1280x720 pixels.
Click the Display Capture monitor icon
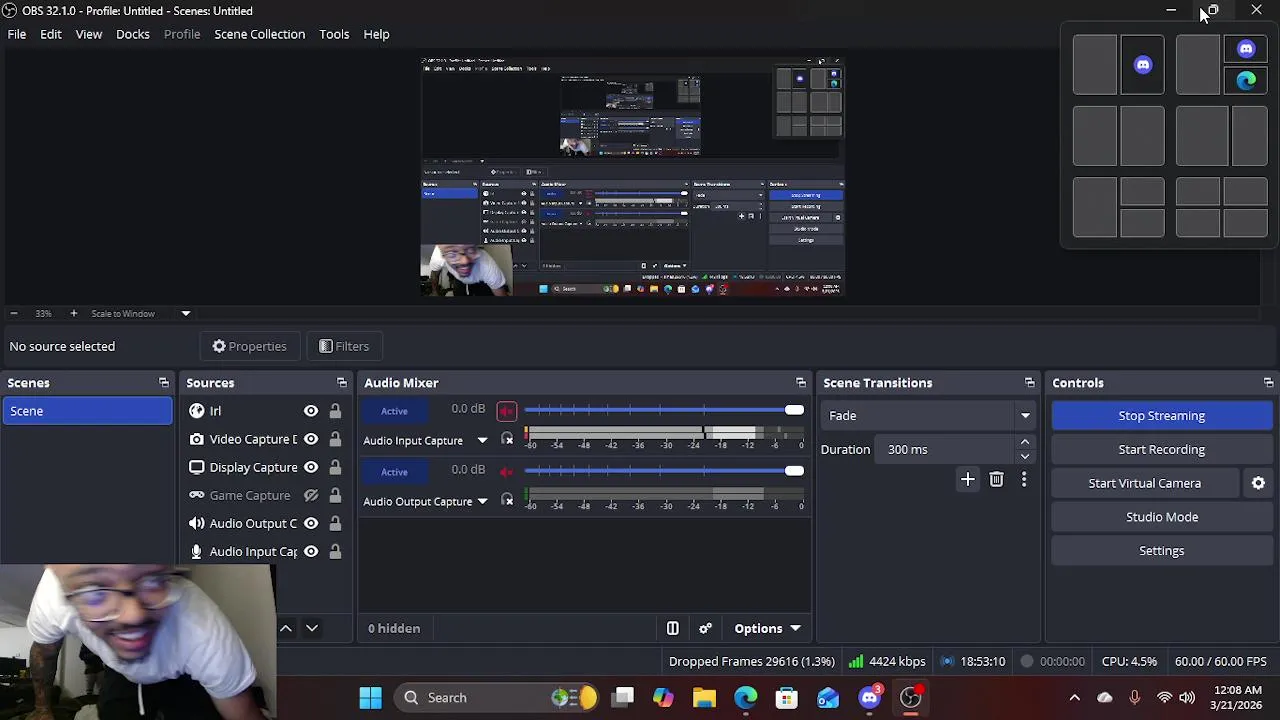(x=197, y=467)
